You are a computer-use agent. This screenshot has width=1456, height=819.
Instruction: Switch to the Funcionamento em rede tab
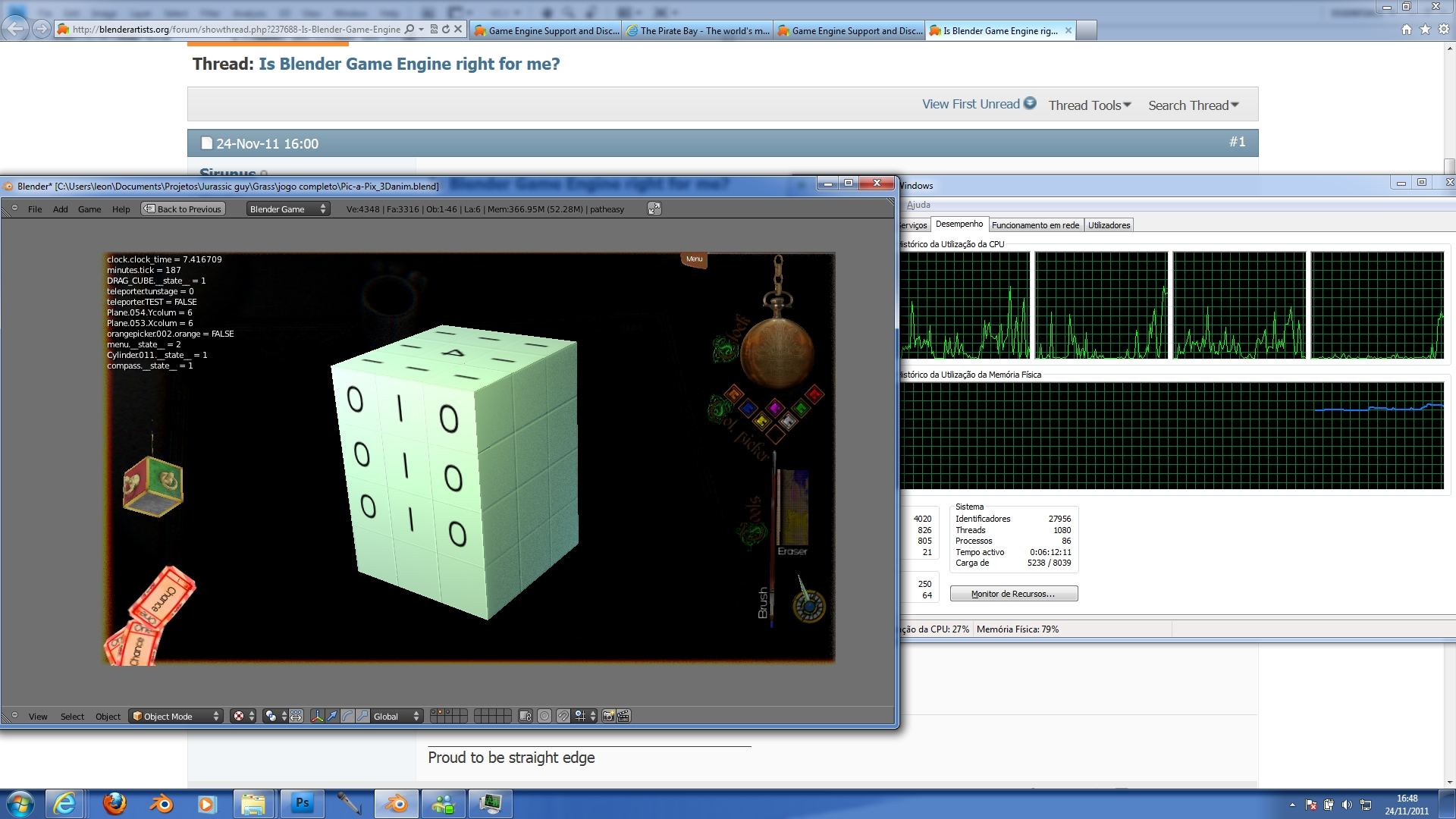(x=1035, y=225)
